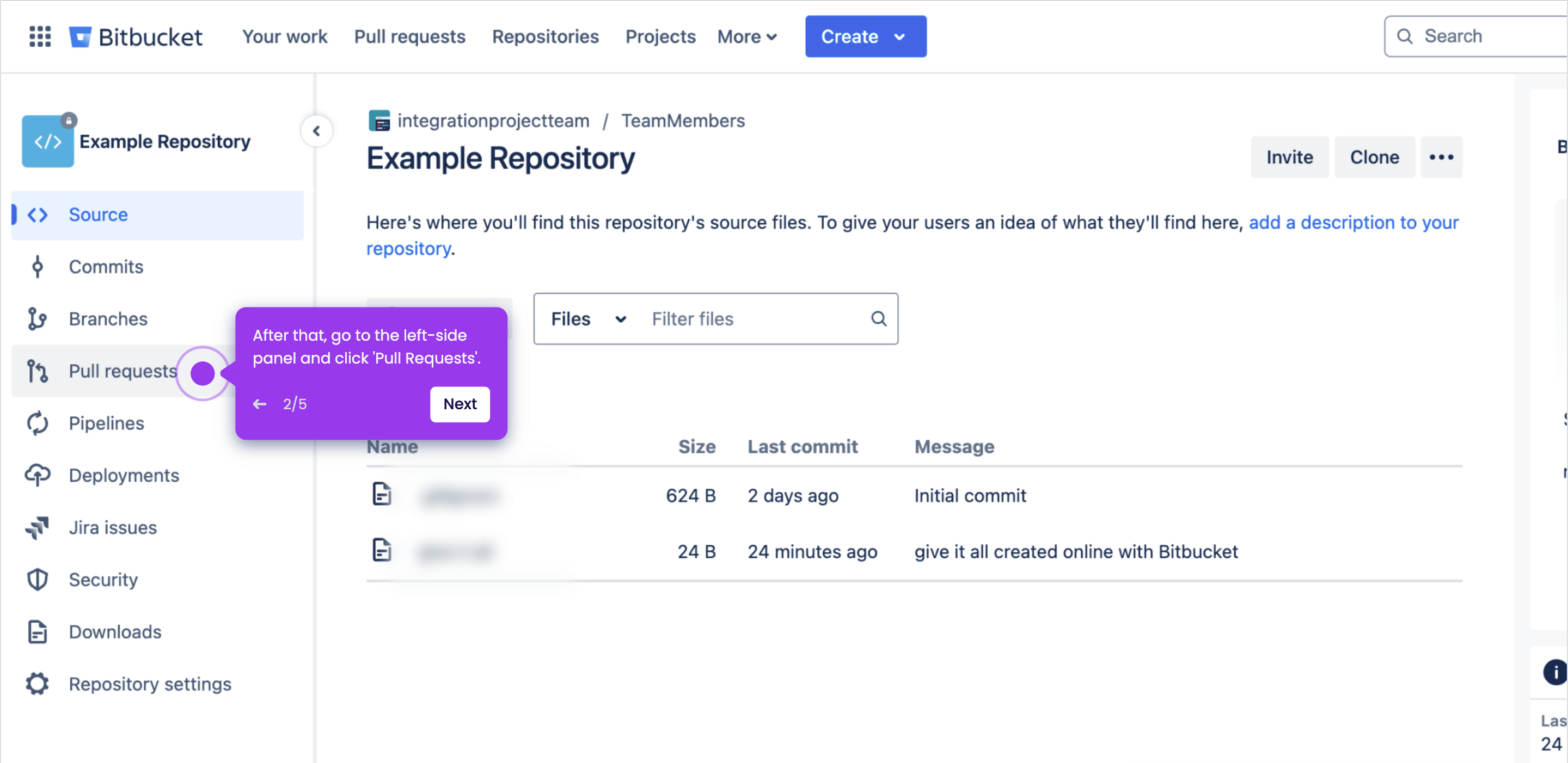Click the 624 B size cell
Image resolution: width=1568 pixels, height=763 pixels.
point(691,496)
